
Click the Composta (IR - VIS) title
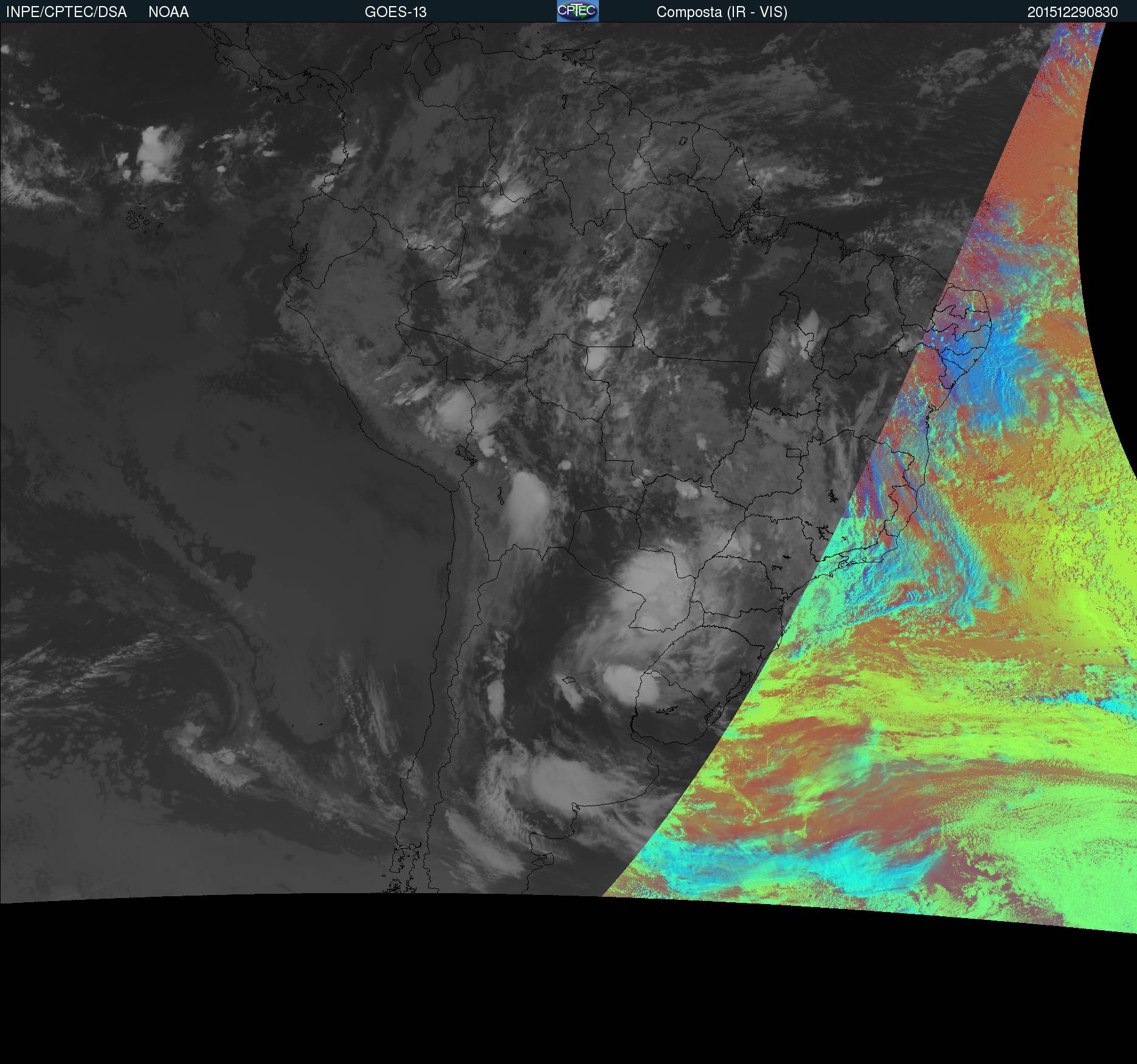tap(721, 12)
